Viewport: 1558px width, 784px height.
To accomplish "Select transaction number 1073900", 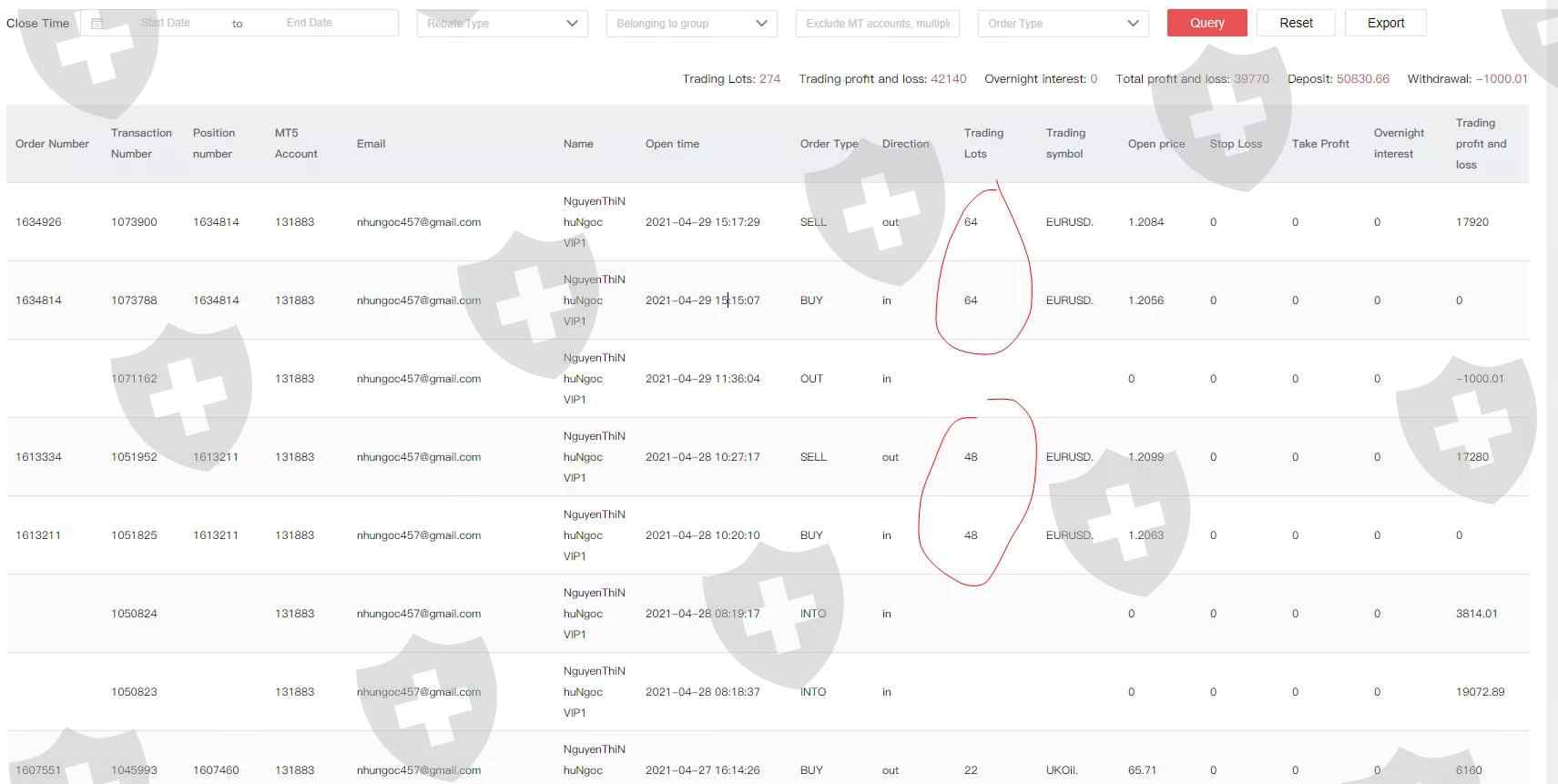I will [134, 222].
